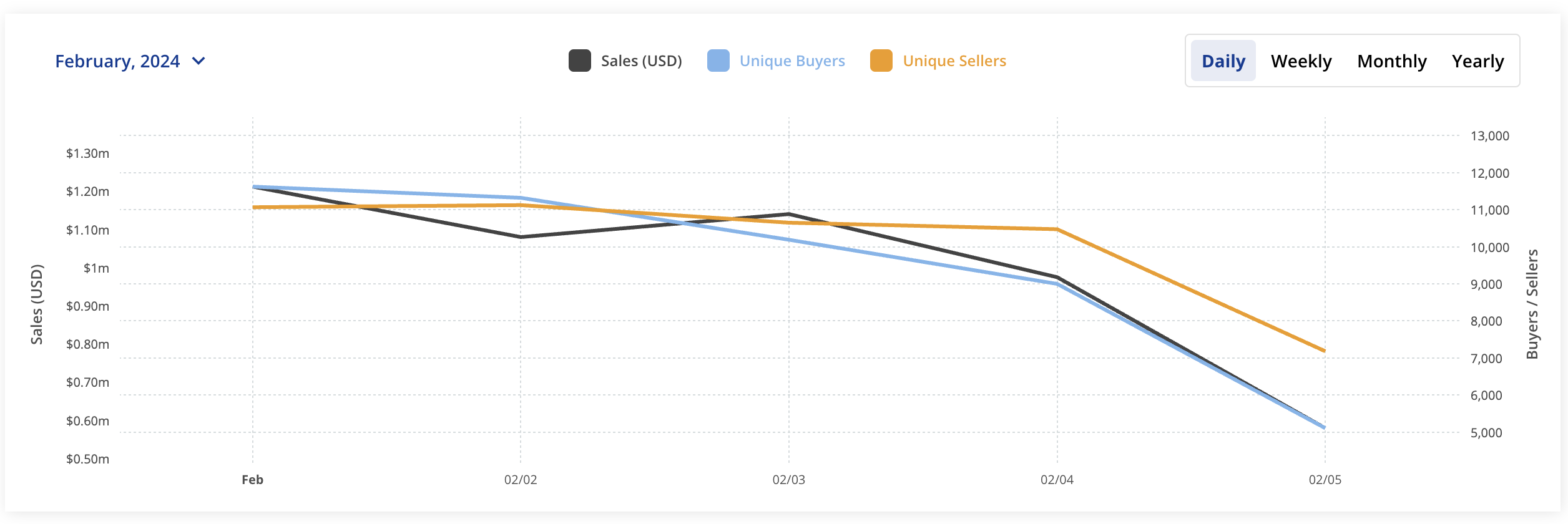Click the dark Sales line's 02/03 peak
Screen dimensions: 1568x524
point(789,214)
